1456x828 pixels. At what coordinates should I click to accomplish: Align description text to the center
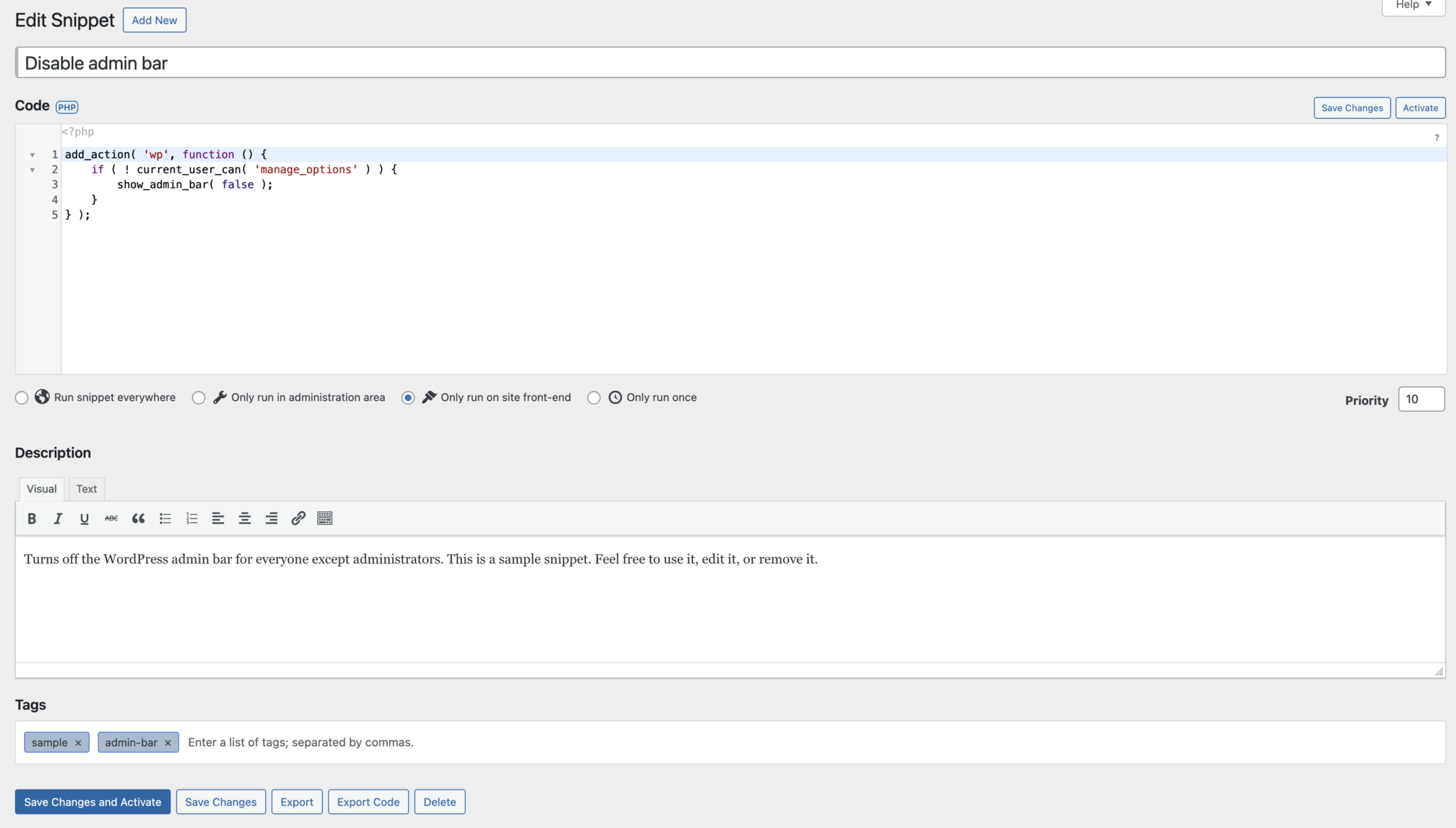244,518
